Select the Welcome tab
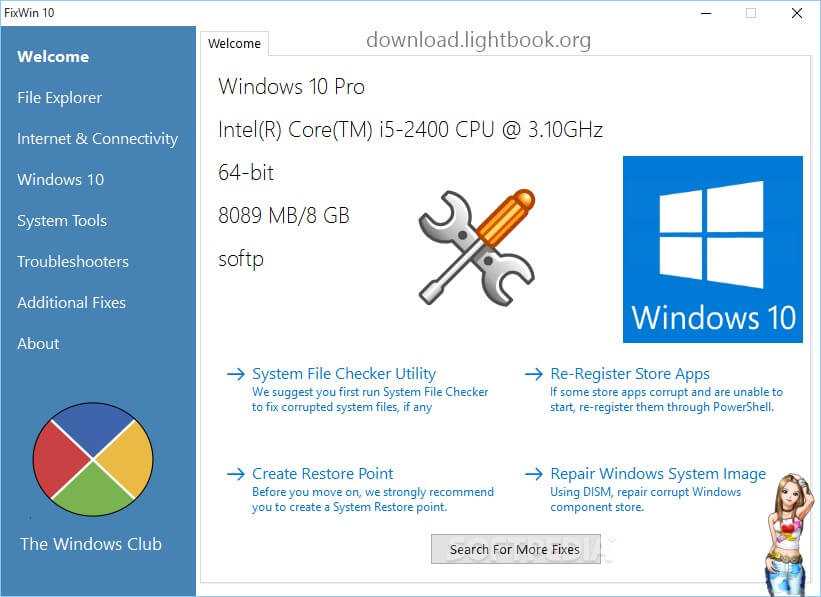Viewport: 821px width, 597px height. [234, 43]
